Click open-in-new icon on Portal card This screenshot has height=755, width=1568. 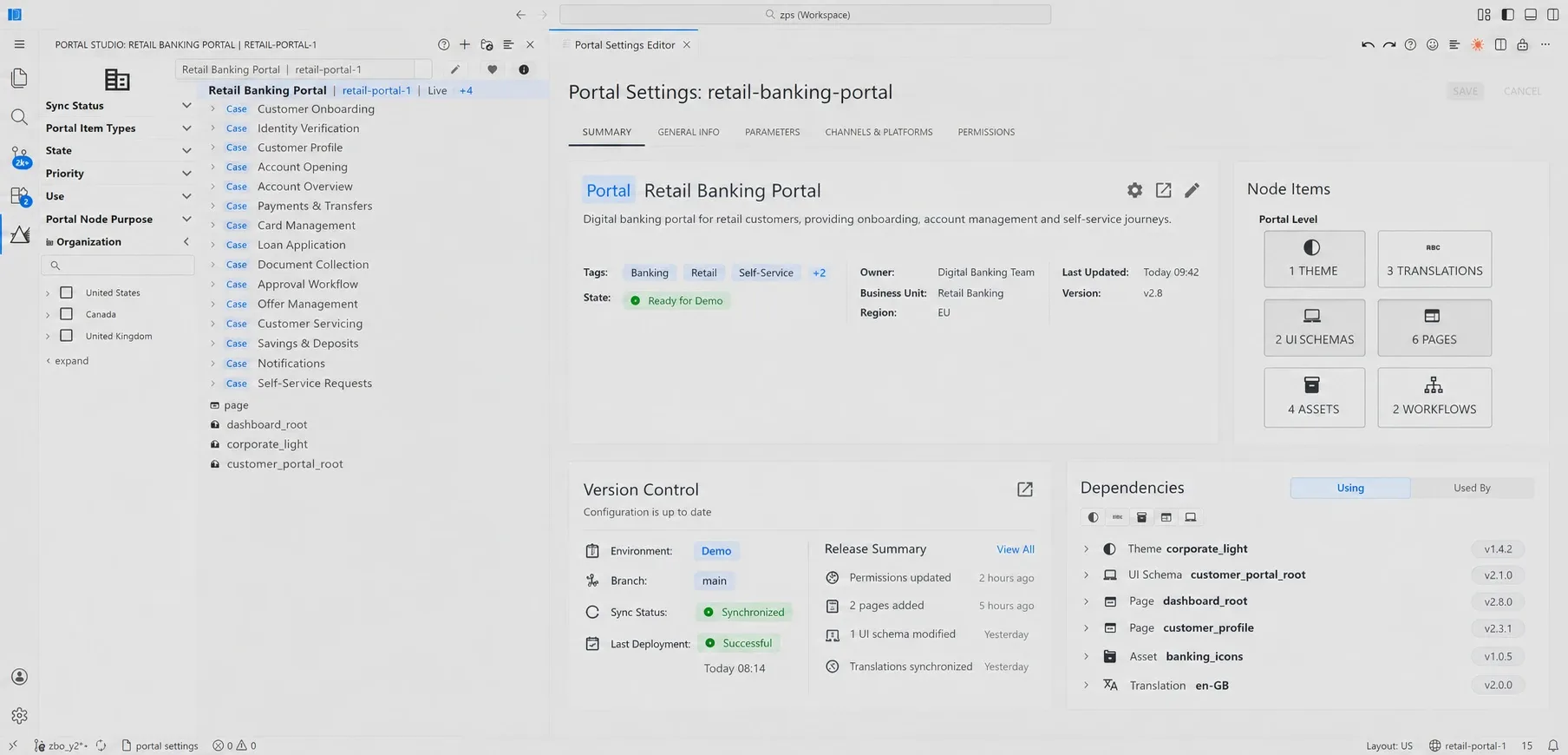1163,190
